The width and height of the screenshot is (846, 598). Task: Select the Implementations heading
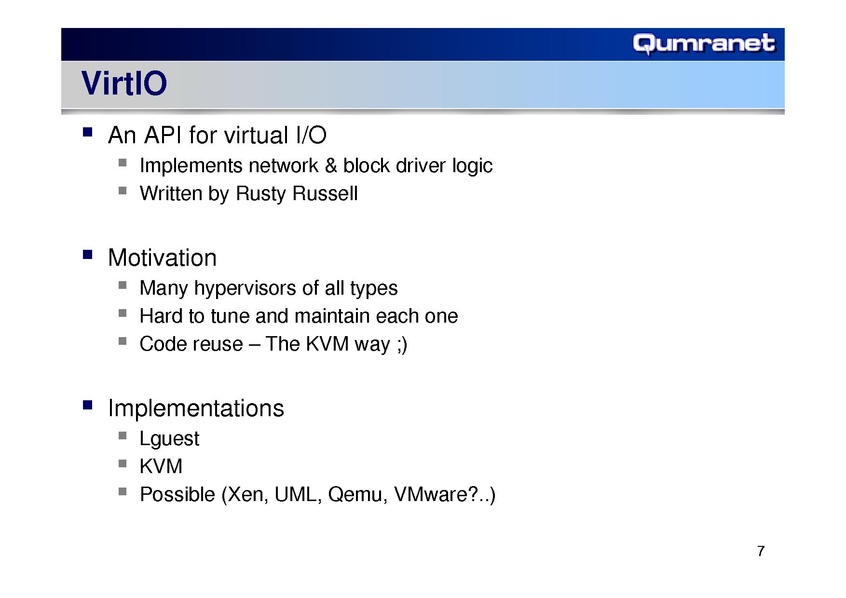[x=195, y=408]
